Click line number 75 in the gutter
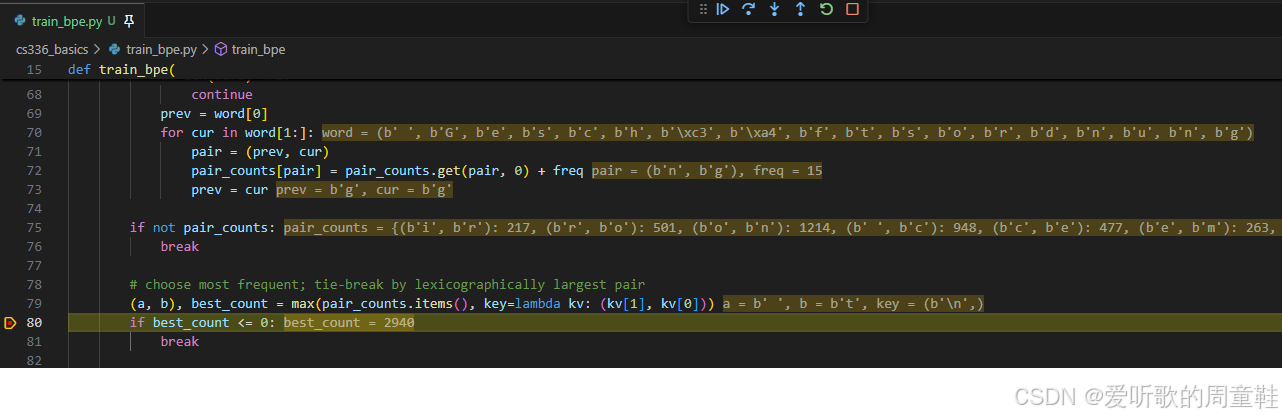This screenshot has height=418, width=1282. coord(34,228)
